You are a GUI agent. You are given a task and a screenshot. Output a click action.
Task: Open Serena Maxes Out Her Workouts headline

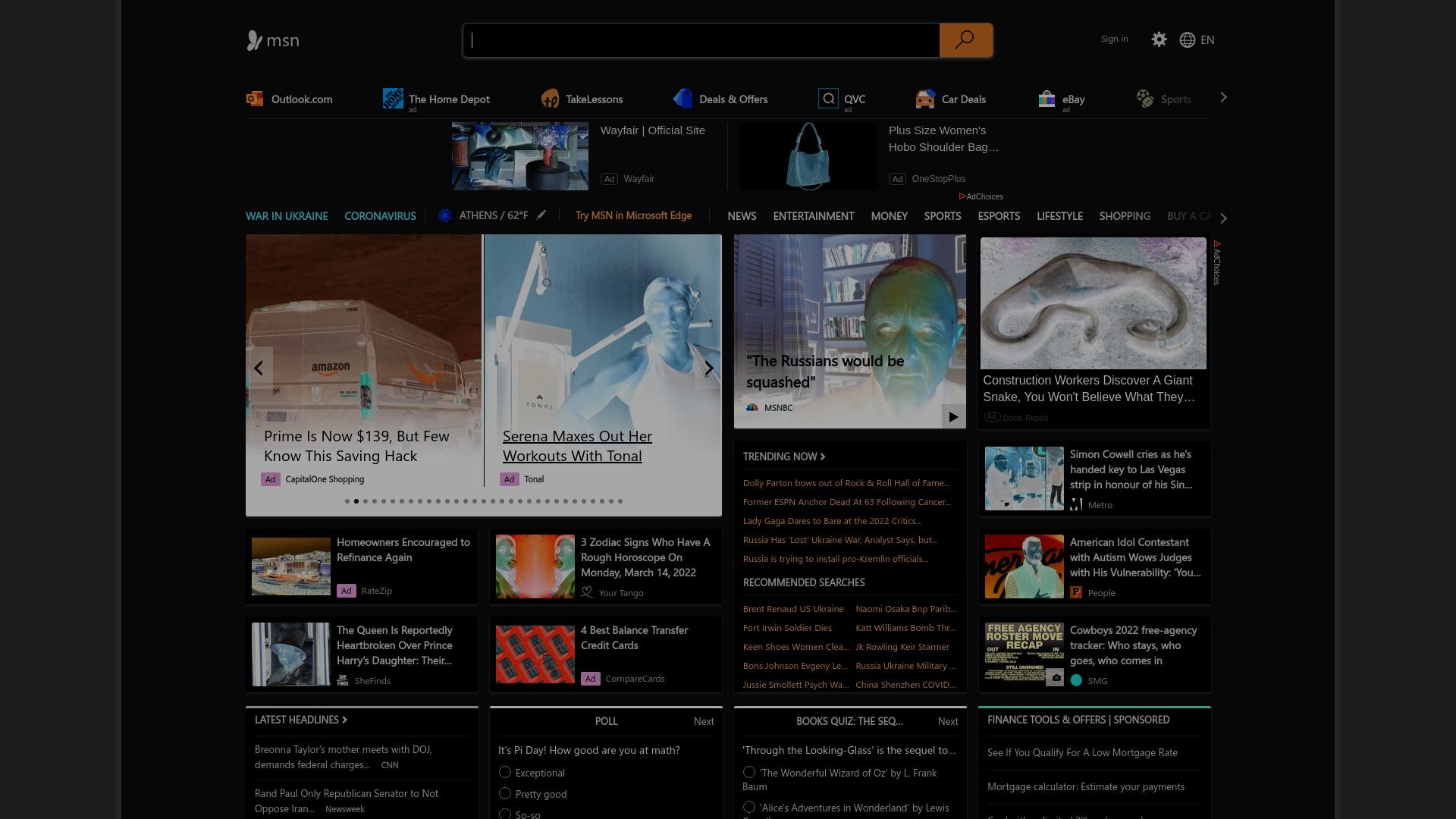click(x=577, y=446)
